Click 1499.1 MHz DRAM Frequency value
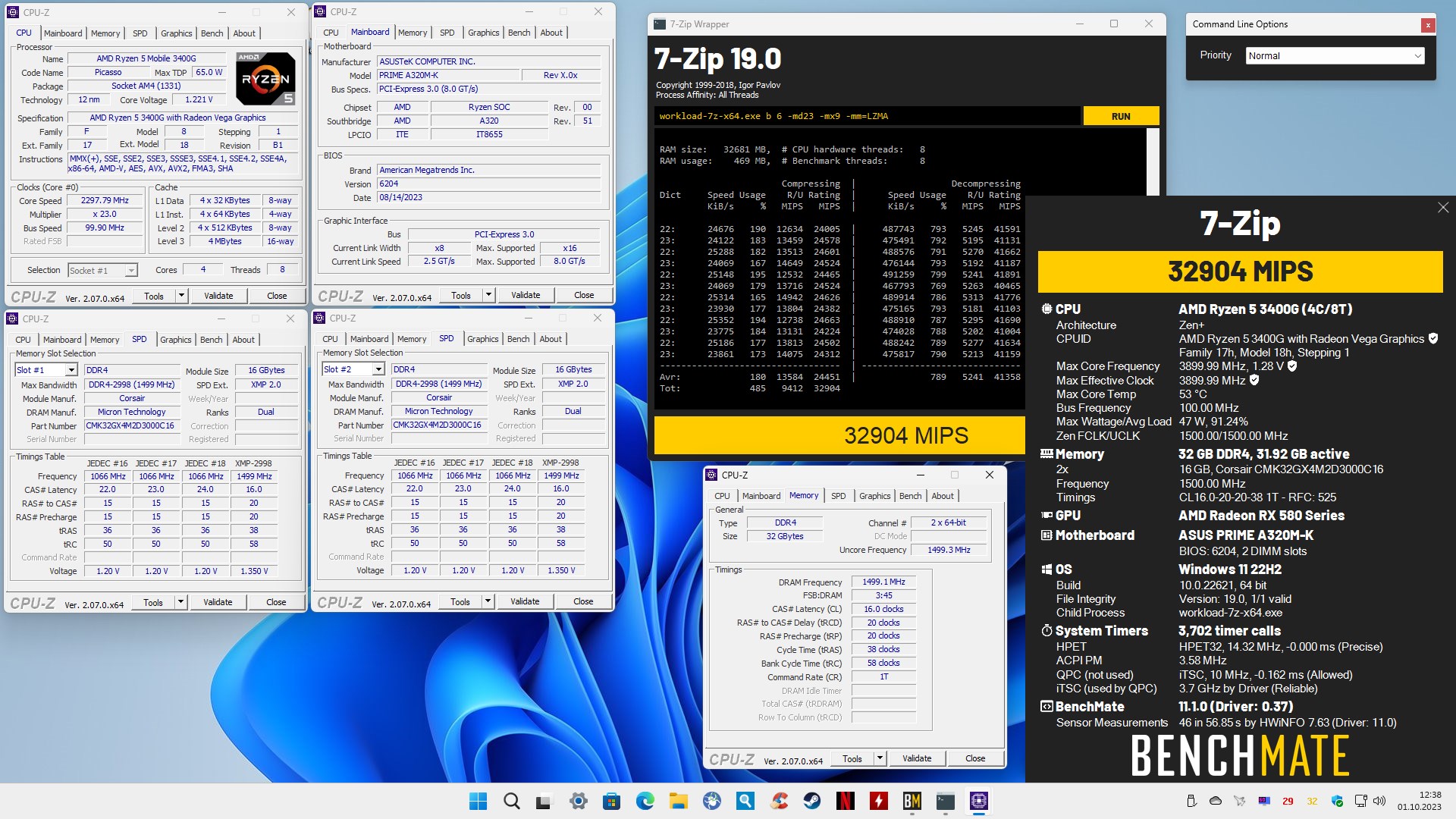The width and height of the screenshot is (1456, 819). tap(883, 582)
